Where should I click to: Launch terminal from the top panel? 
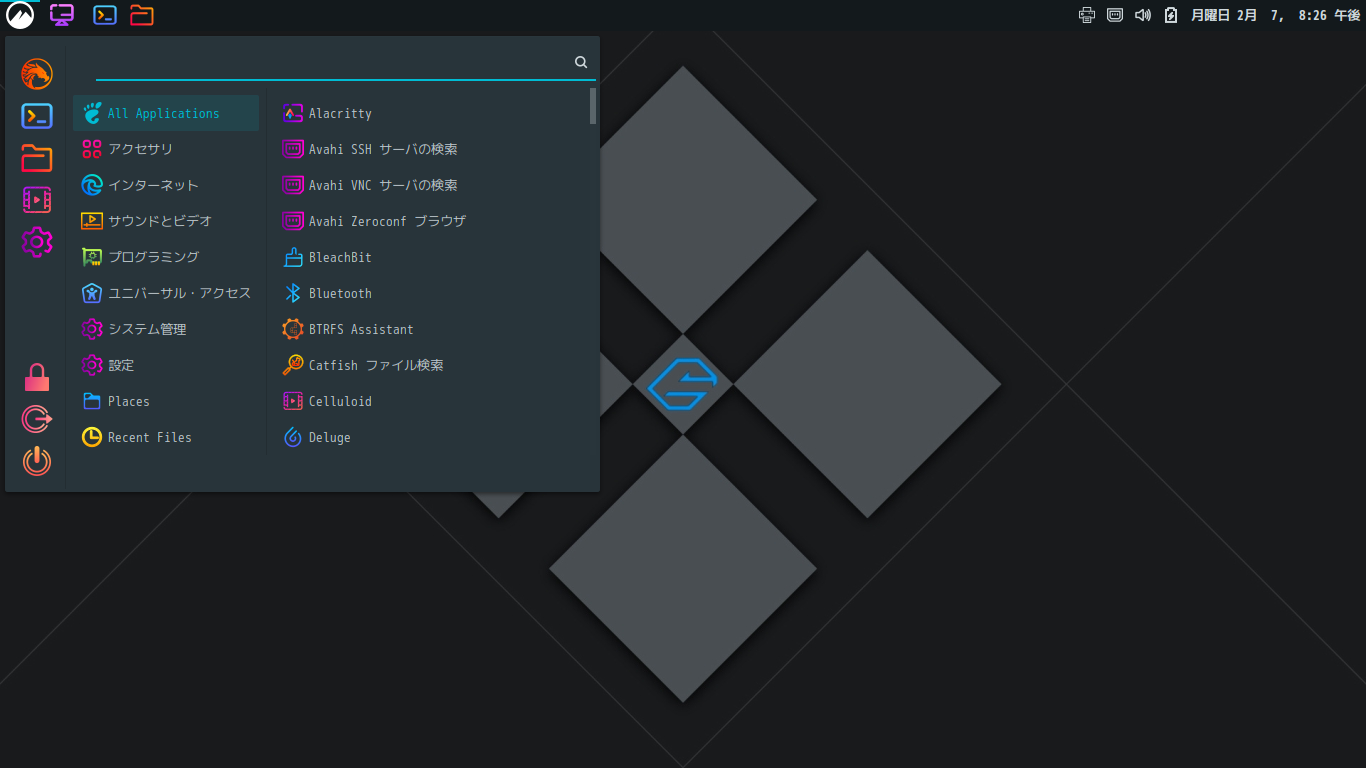click(104, 15)
